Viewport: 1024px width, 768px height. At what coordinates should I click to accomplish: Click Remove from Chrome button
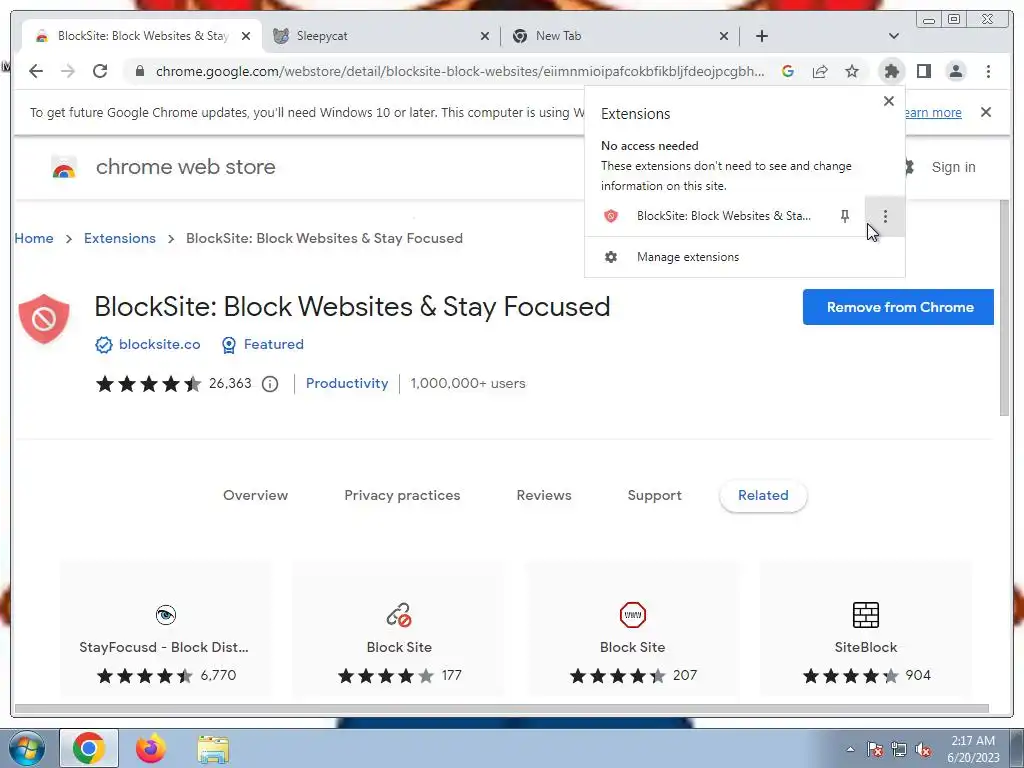pyautogui.click(x=898, y=307)
